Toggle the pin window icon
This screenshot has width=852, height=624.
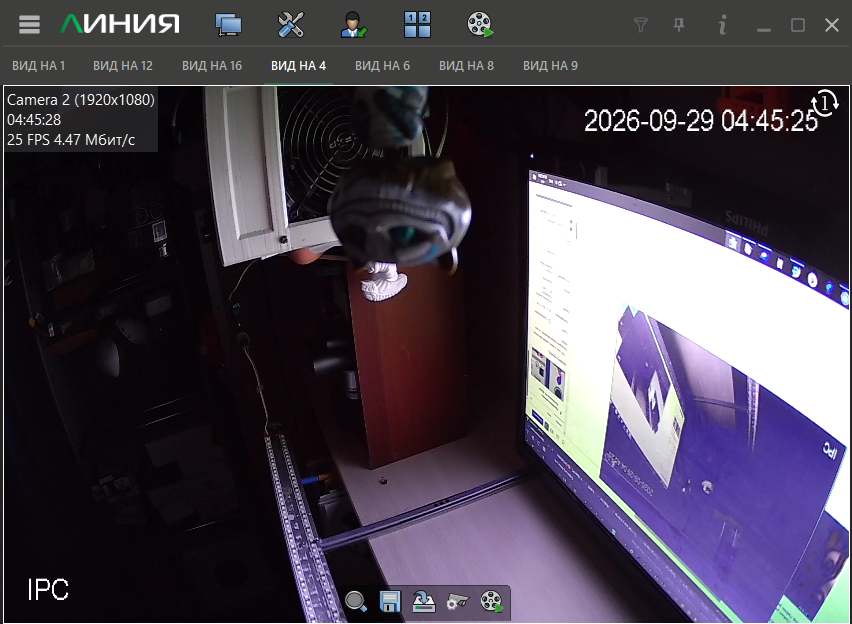pyautogui.click(x=679, y=25)
